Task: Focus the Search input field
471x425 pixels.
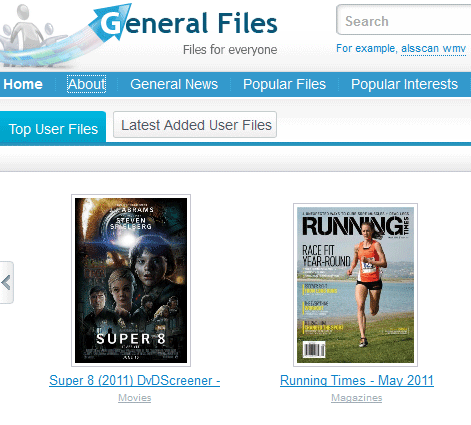Action: point(404,20)
